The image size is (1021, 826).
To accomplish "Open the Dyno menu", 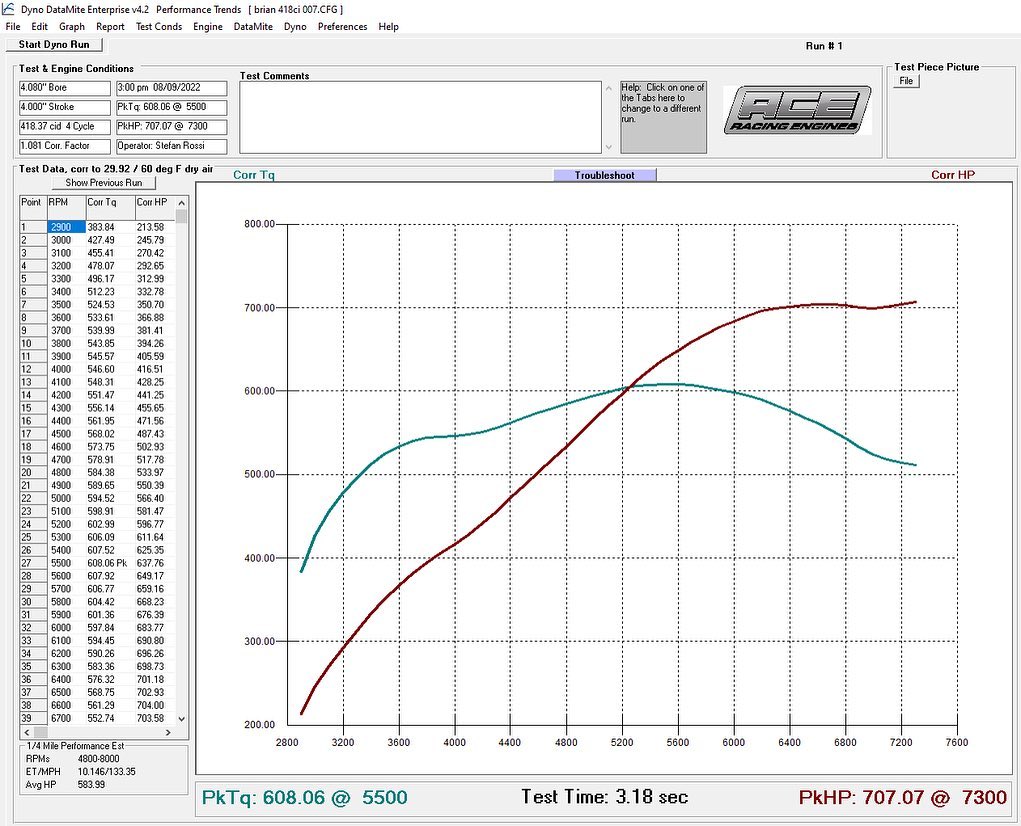I will (295, 27).
